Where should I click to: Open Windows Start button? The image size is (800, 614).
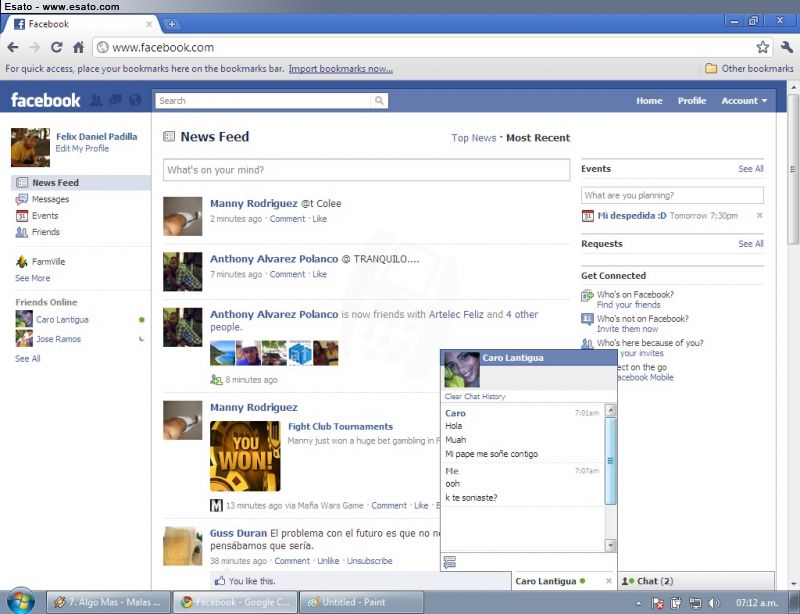[x=20, y=600]
